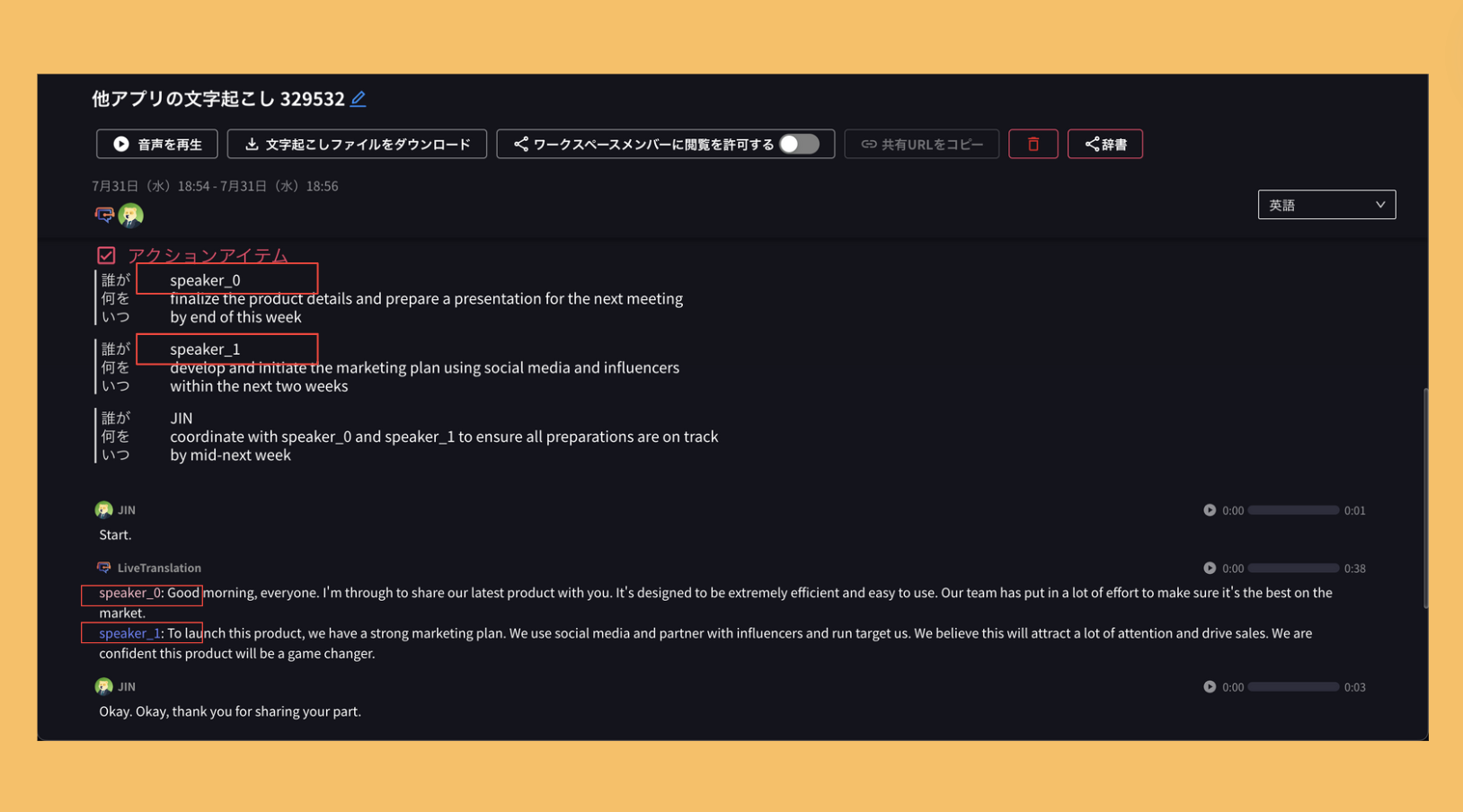Click the red trash delete icon
The width and height of the screenshot is (1463, 812).
[1033, 144]
